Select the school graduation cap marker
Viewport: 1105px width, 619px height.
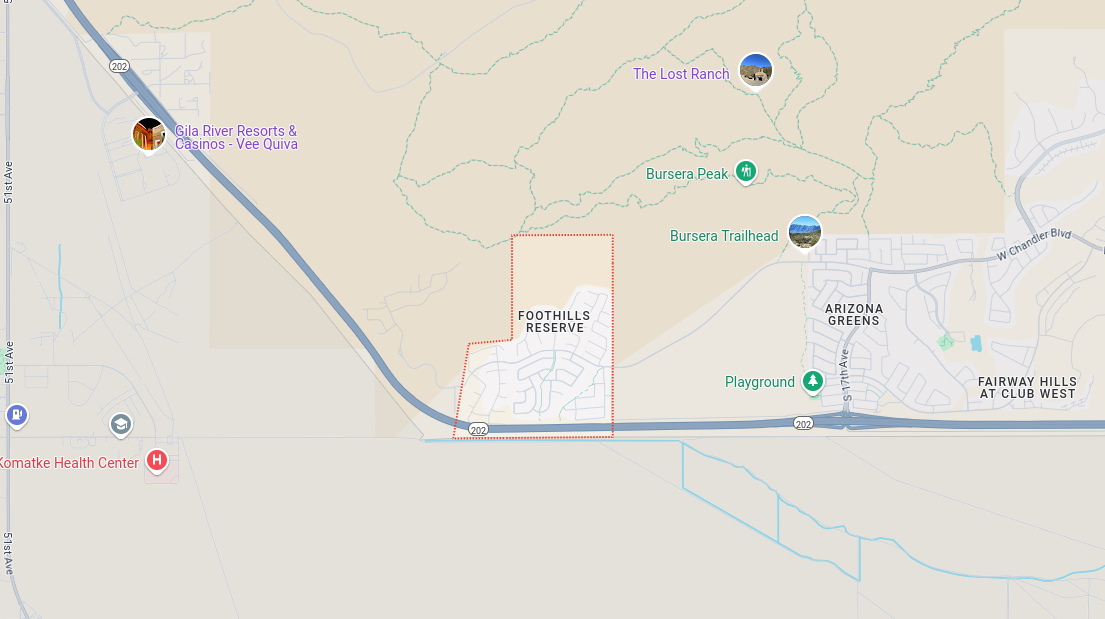[x=121, y=424]
